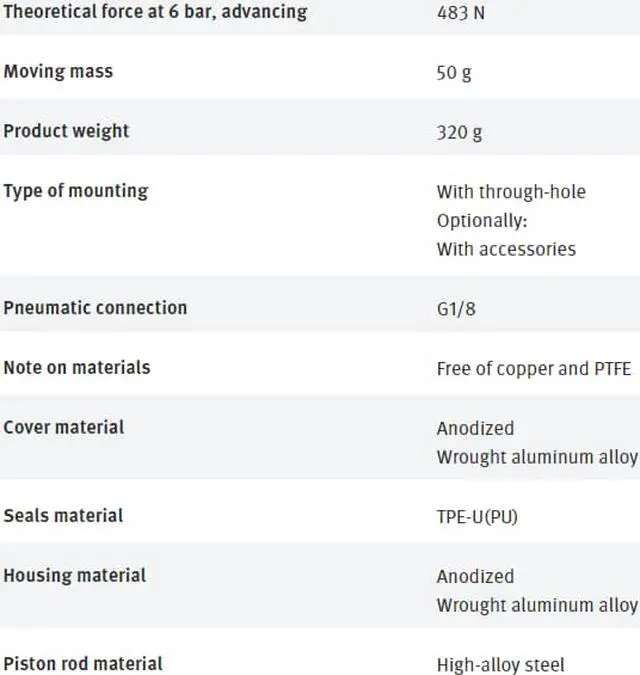The height and width of the screenshot is (675, 640).
Task: Click the 'Note on materials' label
Action: click(x=77, y=368)
